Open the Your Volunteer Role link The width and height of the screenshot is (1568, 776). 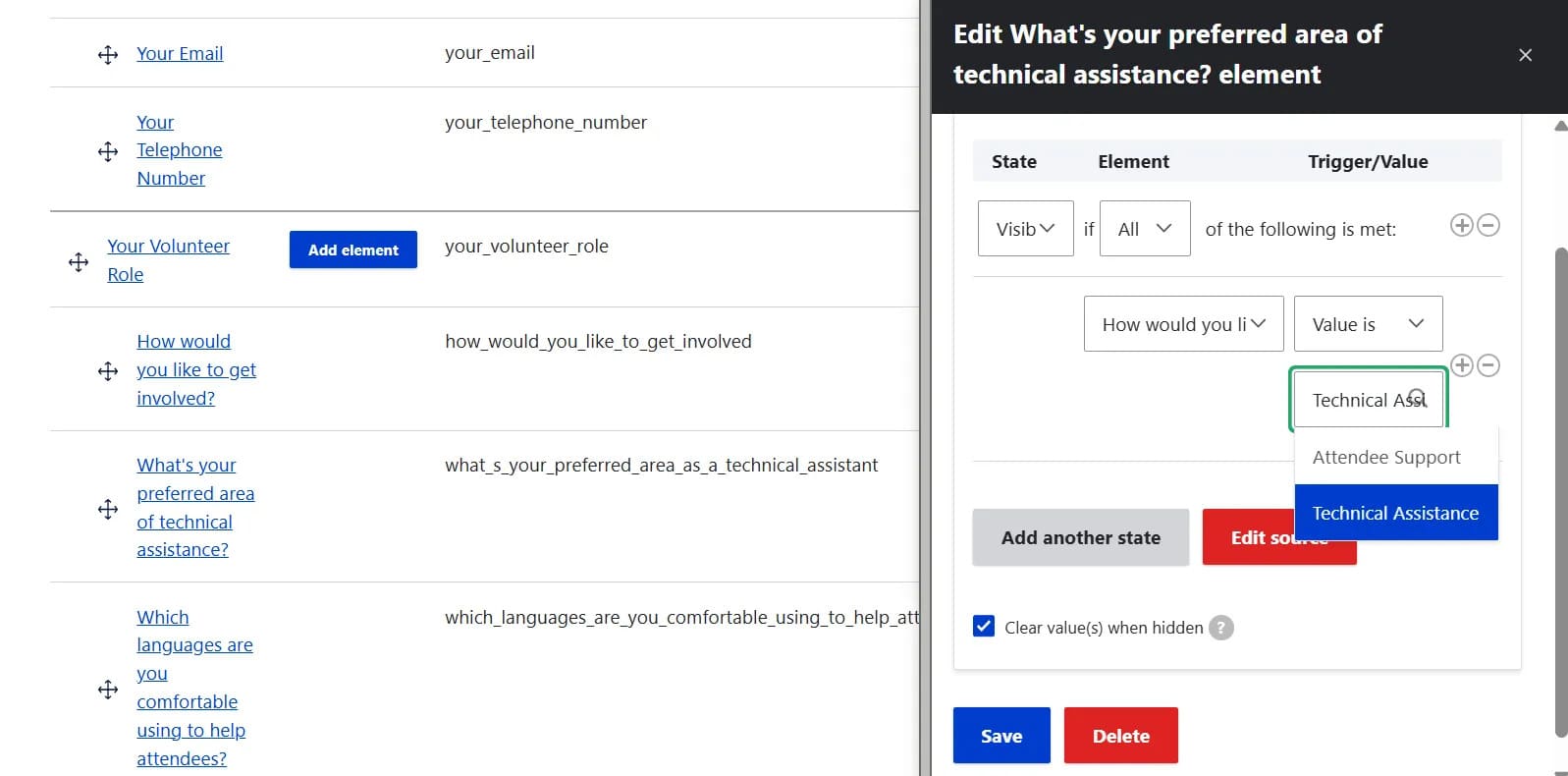[168, 260]
